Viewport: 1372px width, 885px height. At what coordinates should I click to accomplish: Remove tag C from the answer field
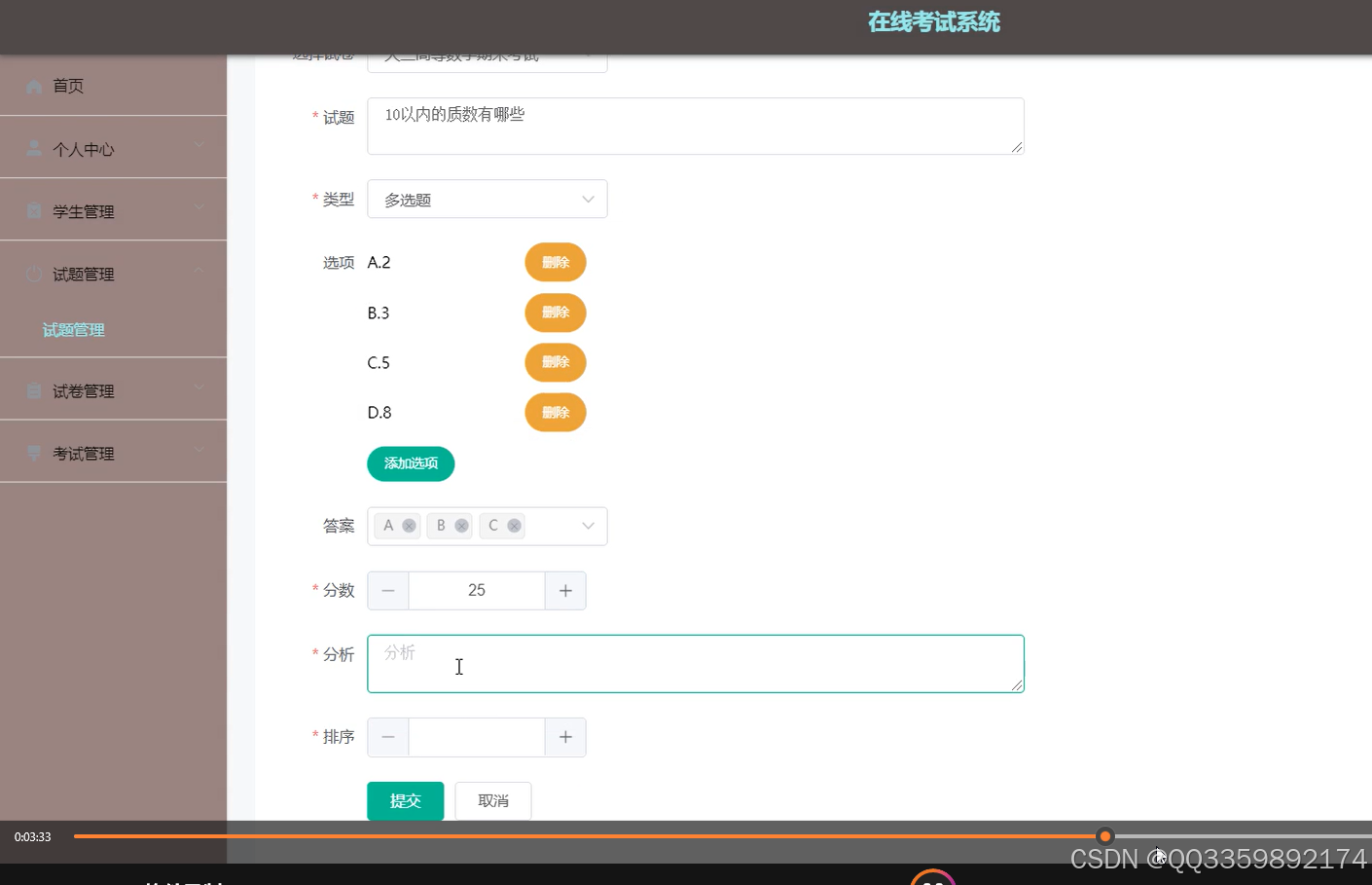(515, 526)
